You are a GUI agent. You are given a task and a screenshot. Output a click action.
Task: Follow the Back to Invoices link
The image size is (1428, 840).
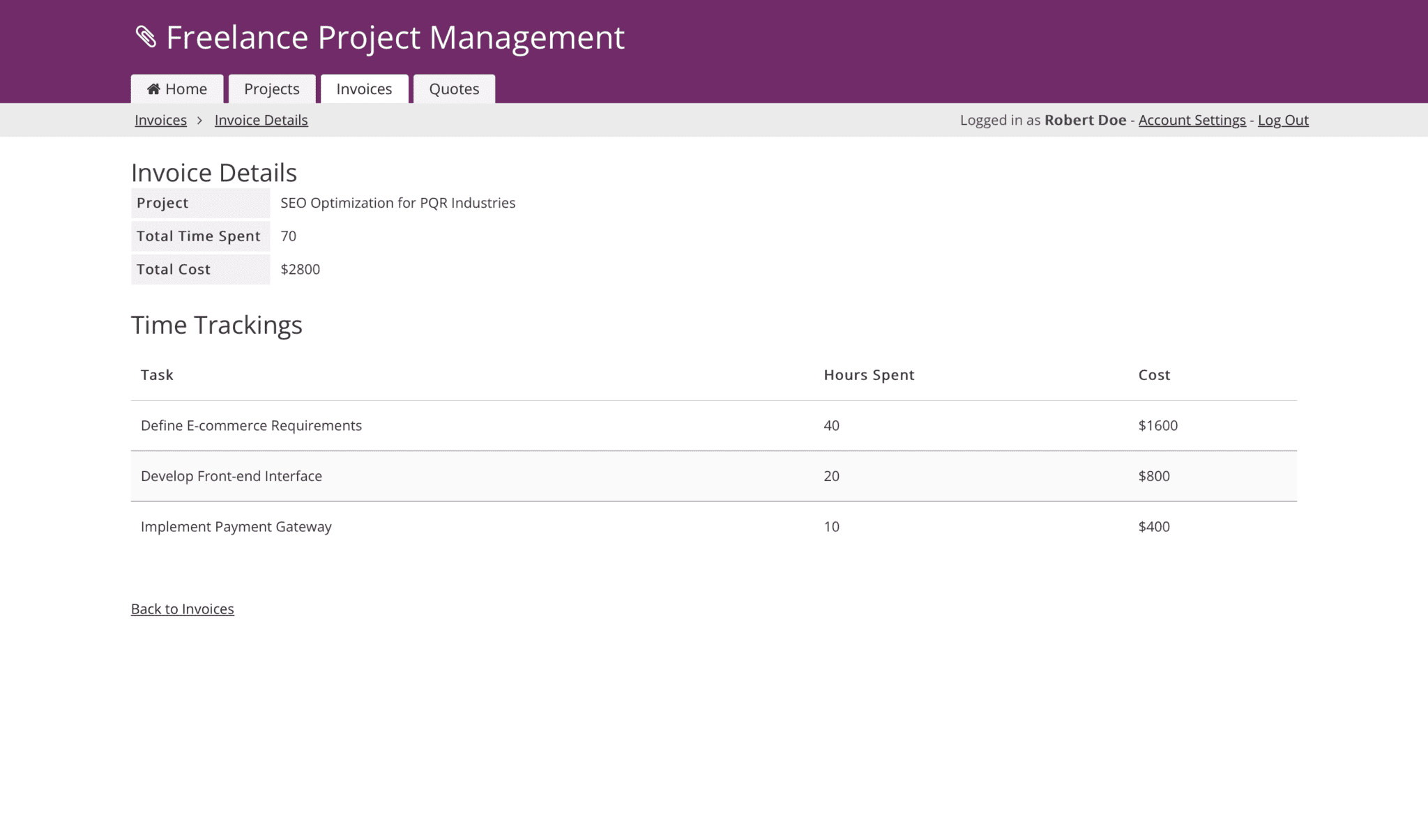[x=182, y=609]
